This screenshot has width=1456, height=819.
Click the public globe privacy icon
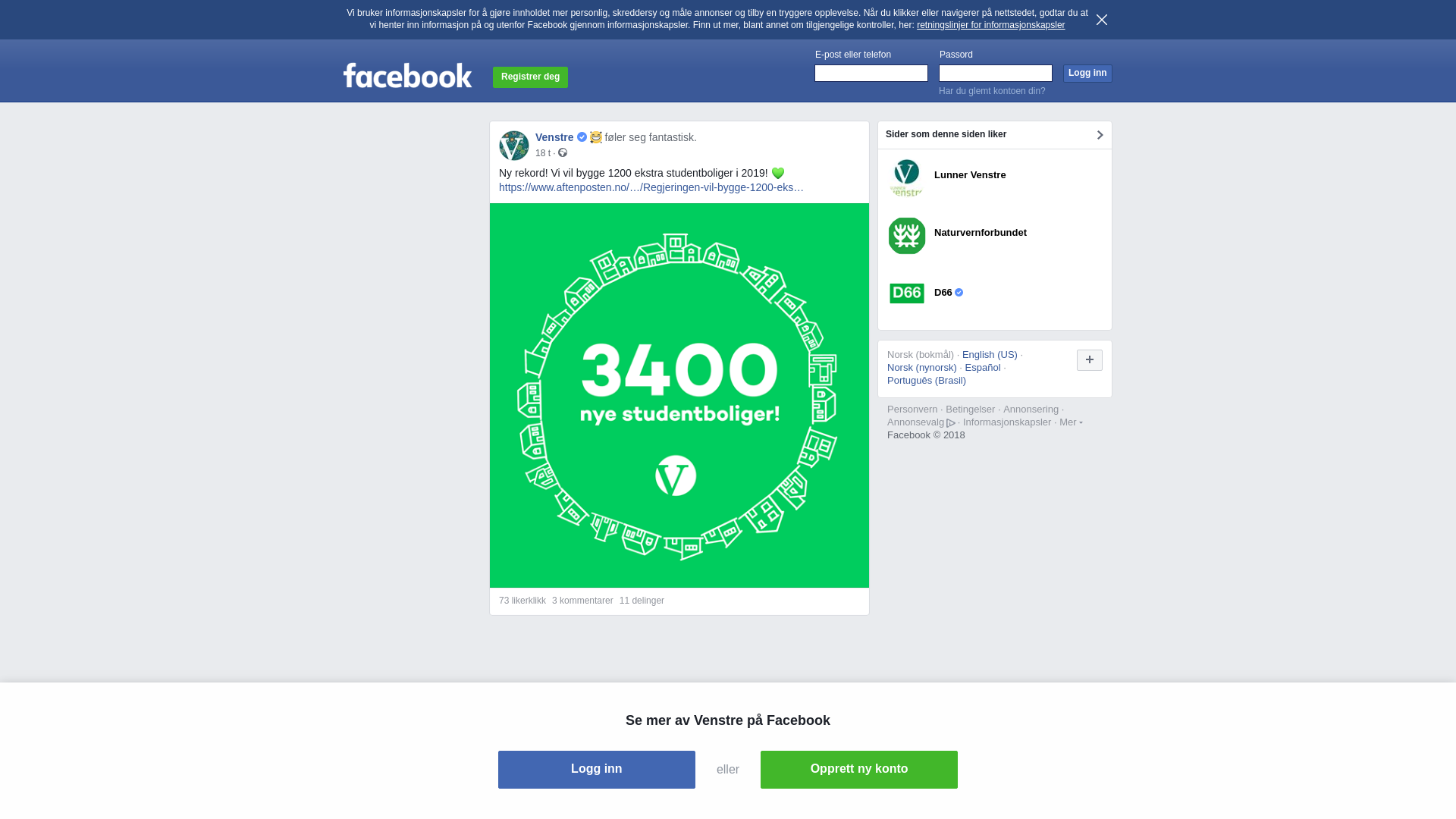(563, 152)
